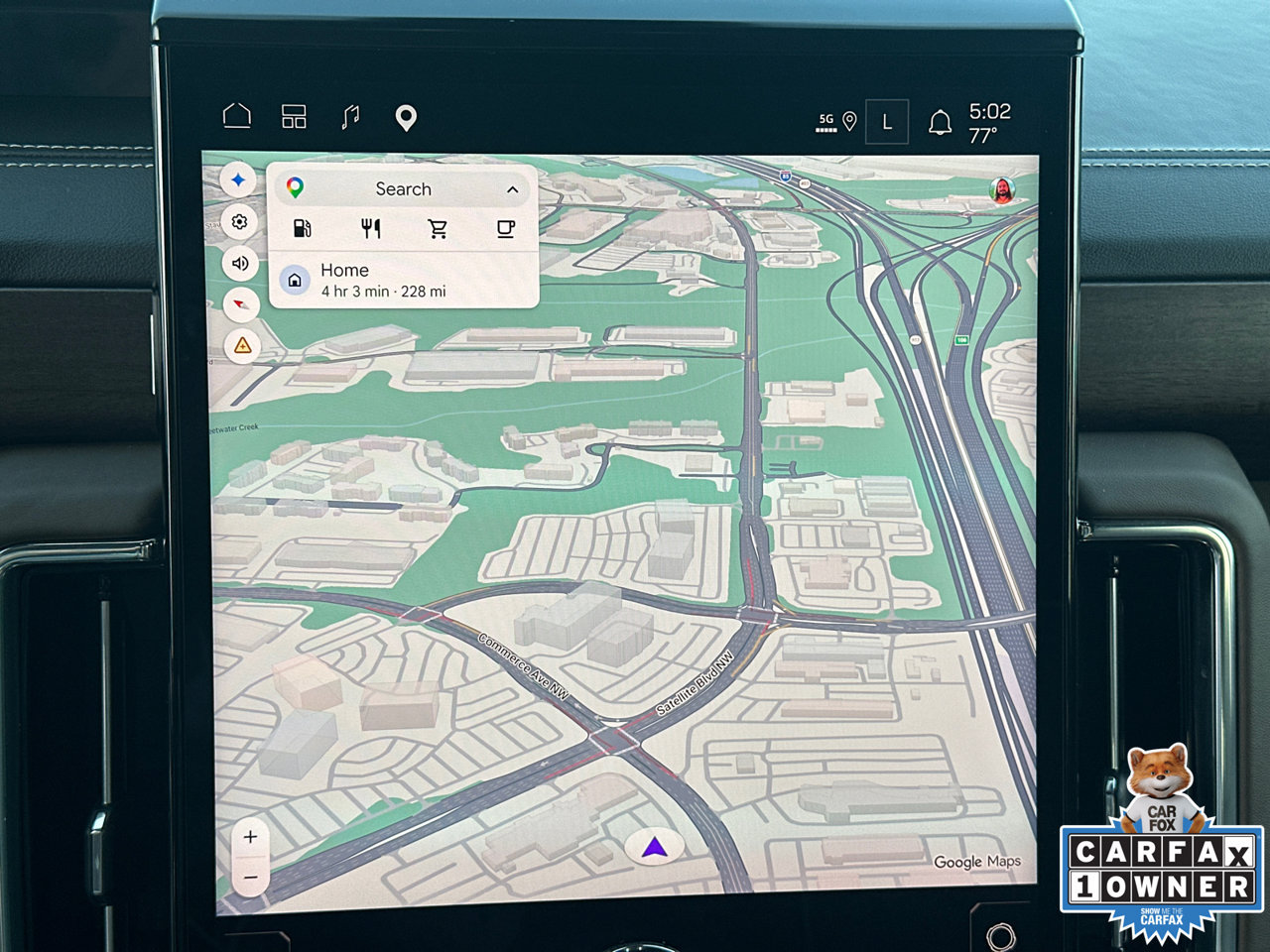Open Google Maps settings gear
The height and width of the screenshot is (952, 1270).
tap(239, 222)
